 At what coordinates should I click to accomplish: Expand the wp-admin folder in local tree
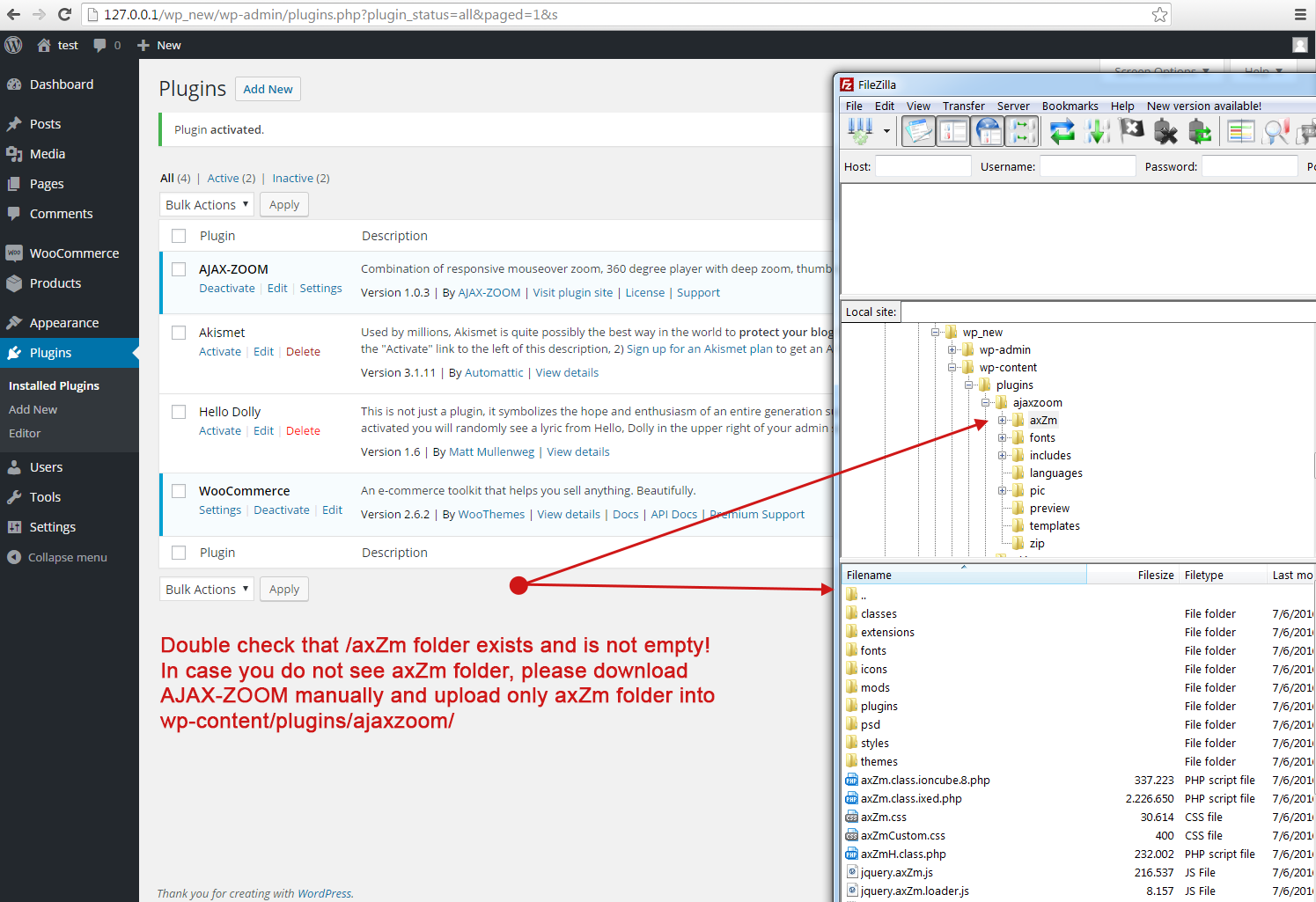point(952,350)
